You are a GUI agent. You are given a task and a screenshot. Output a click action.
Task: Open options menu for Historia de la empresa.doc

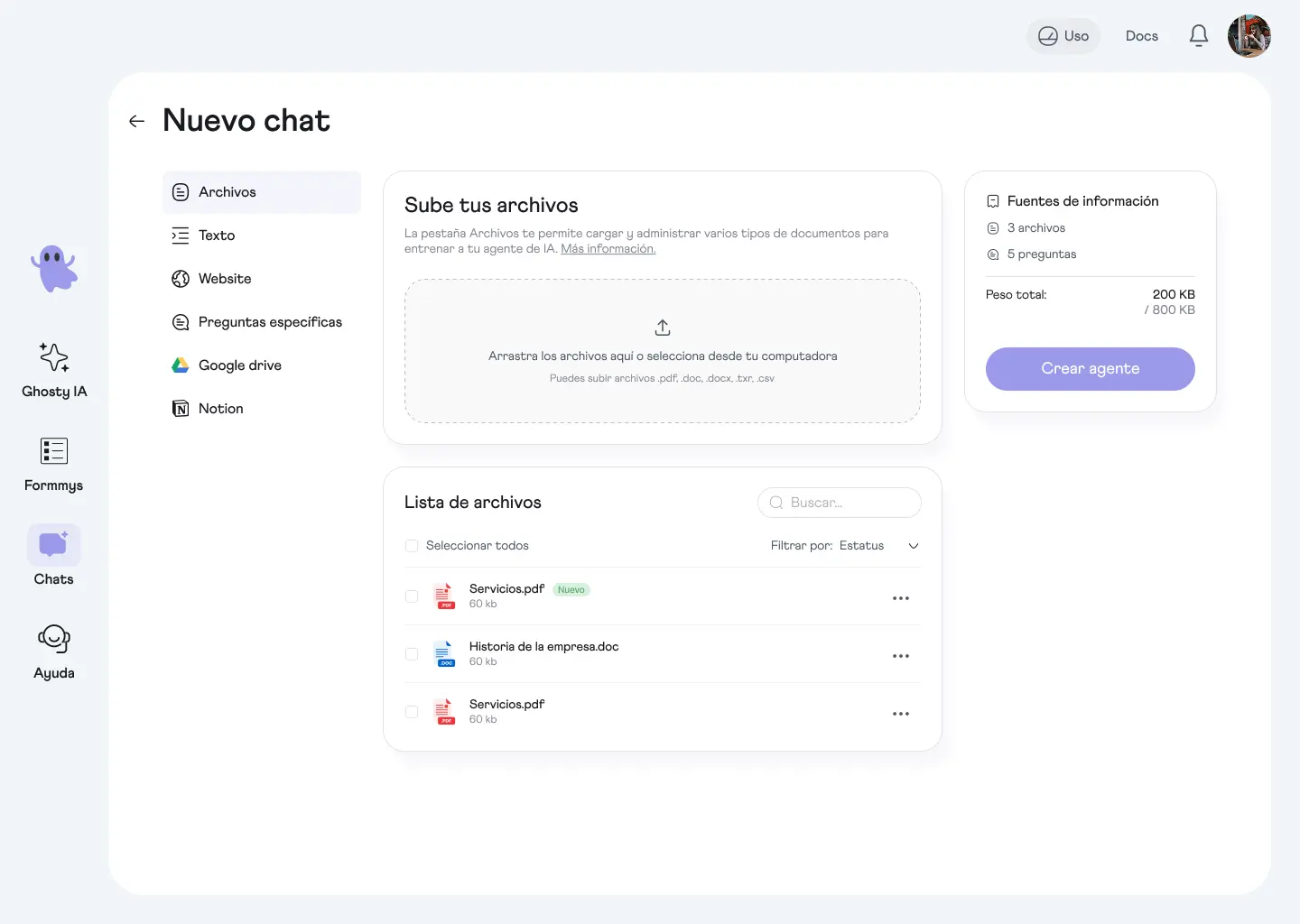click(x=900, y=655)
